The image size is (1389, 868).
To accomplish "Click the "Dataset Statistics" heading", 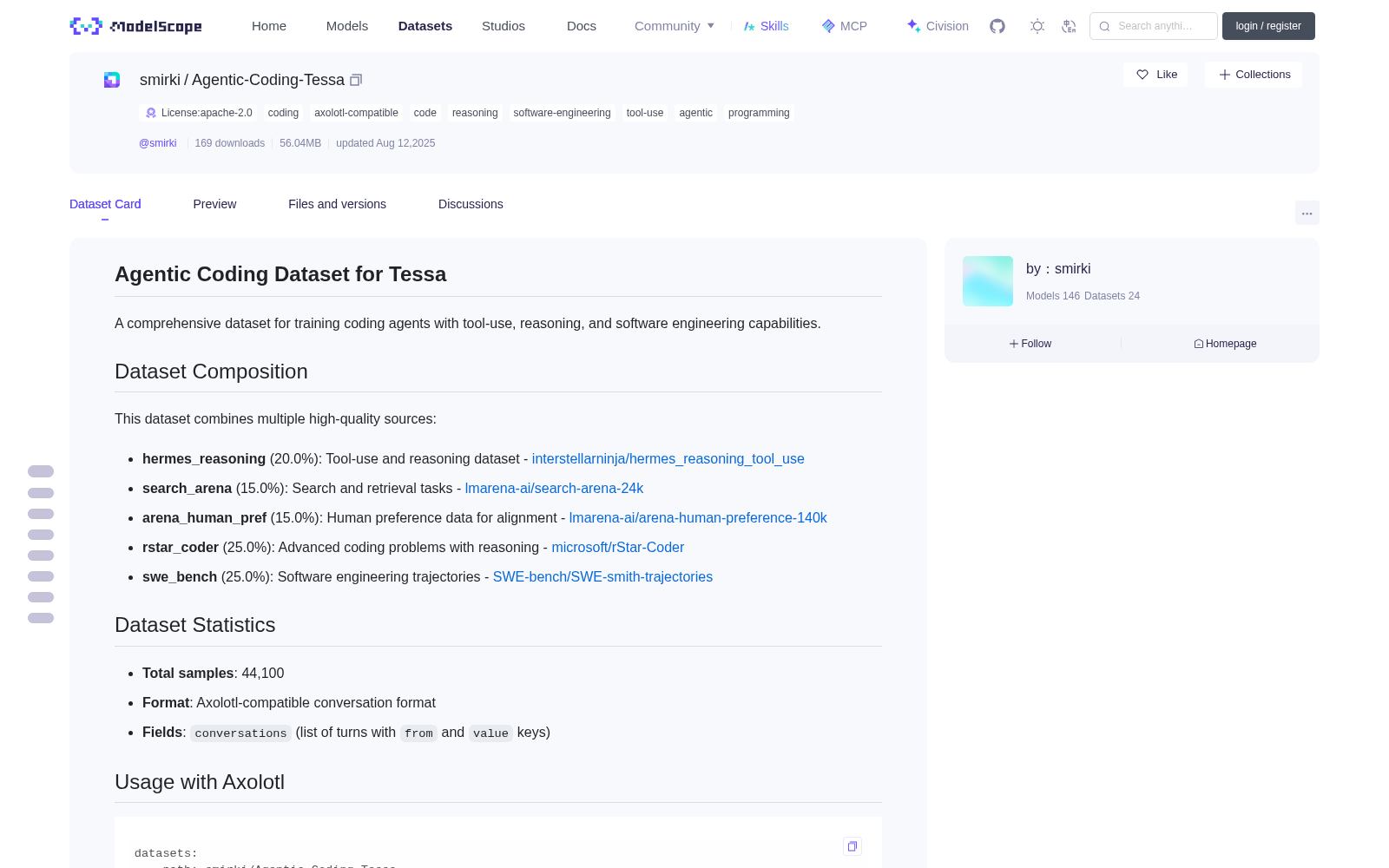I will click(195, 625).
